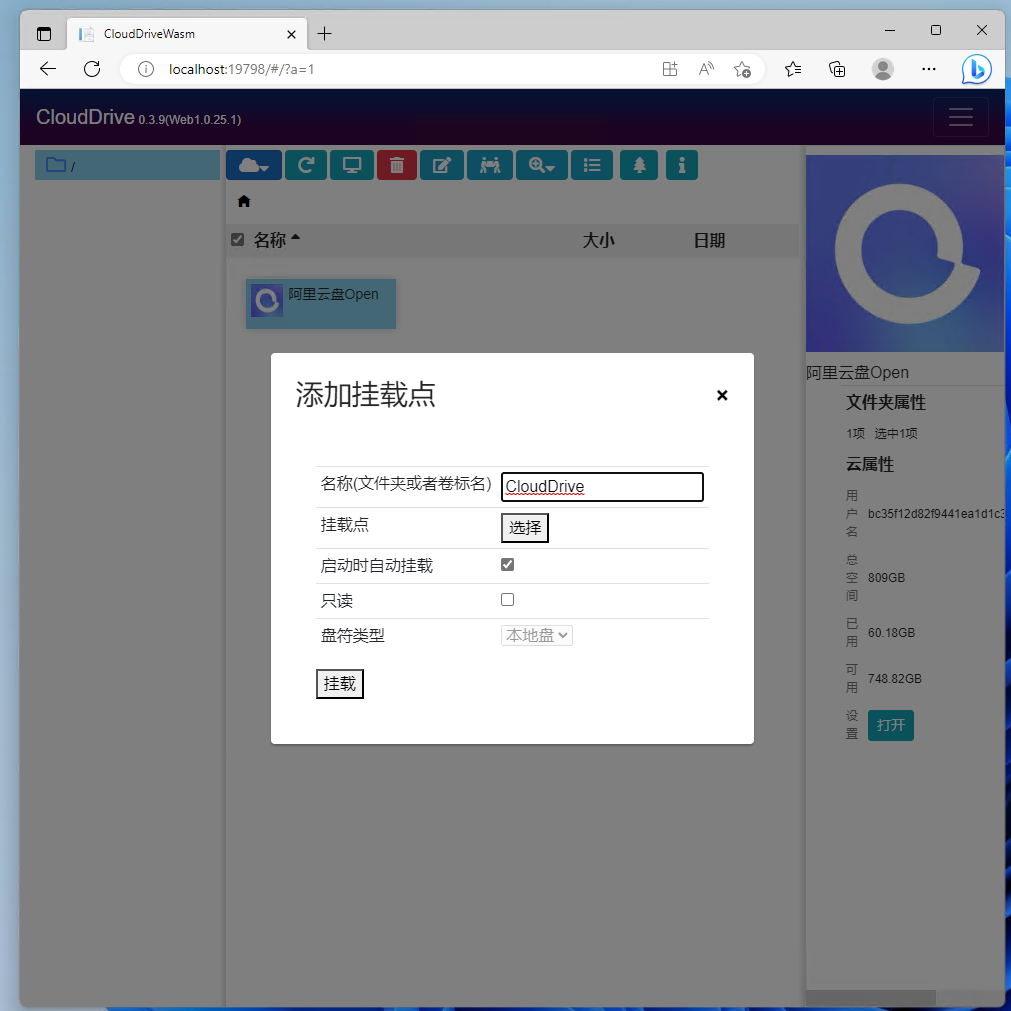Click the 阿里云盘 large preview image

point(905,253)
